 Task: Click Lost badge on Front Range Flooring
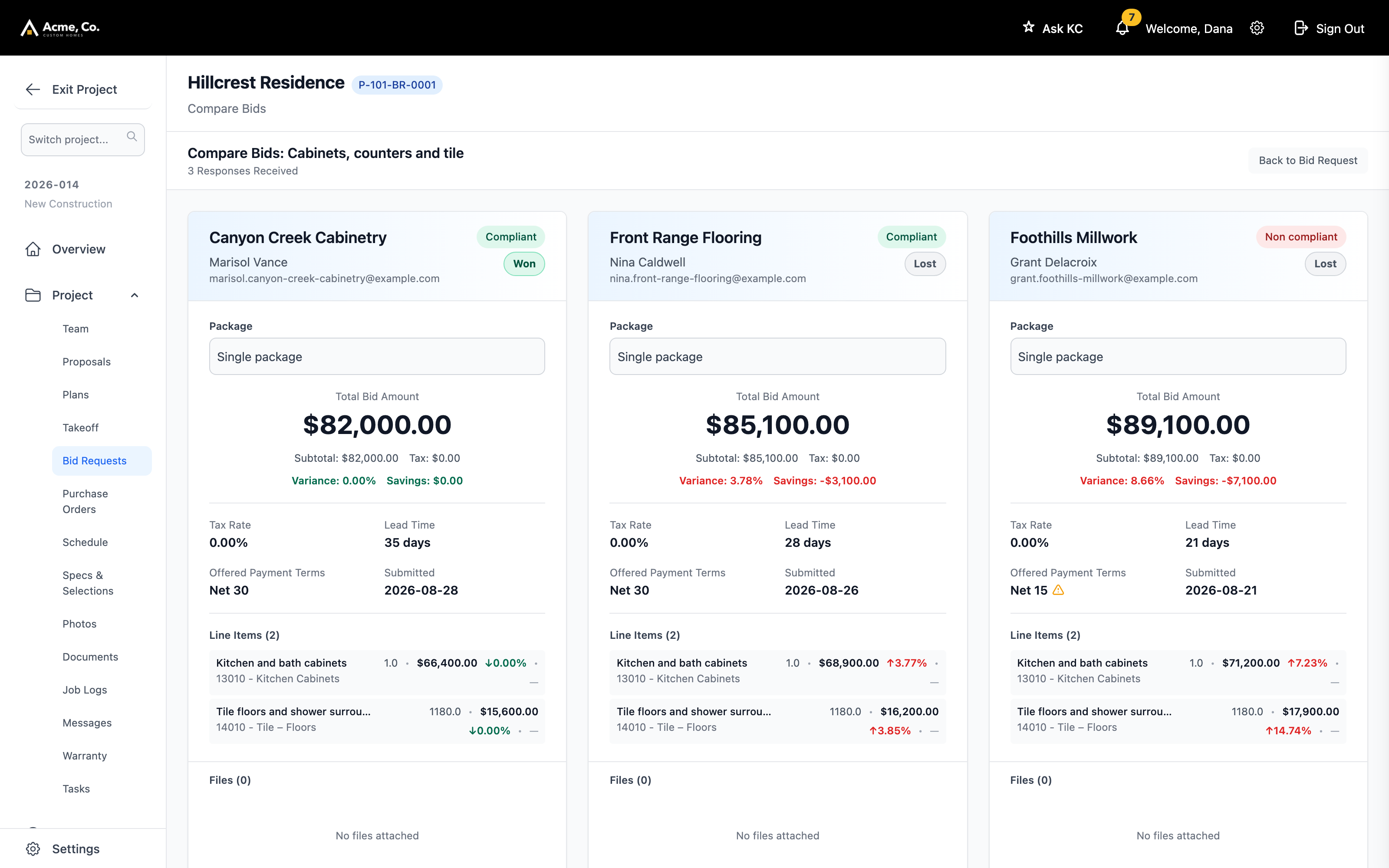pos(925,263)
